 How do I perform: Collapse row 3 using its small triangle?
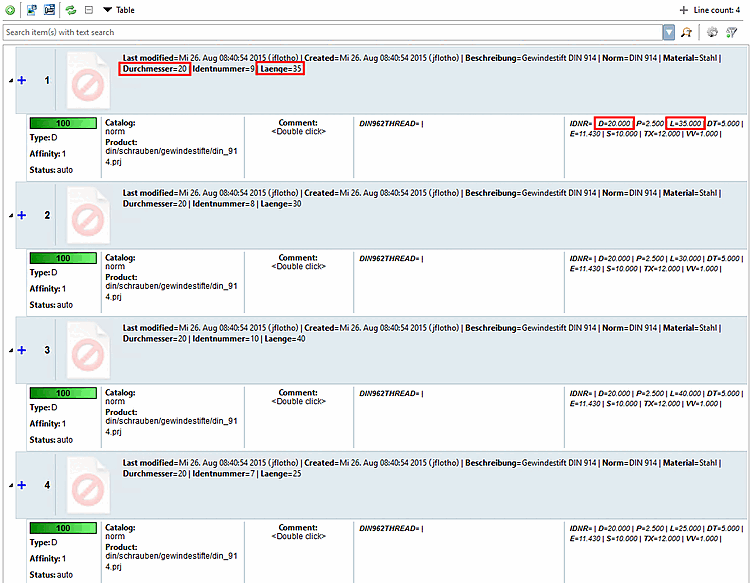tap(11, 351)
